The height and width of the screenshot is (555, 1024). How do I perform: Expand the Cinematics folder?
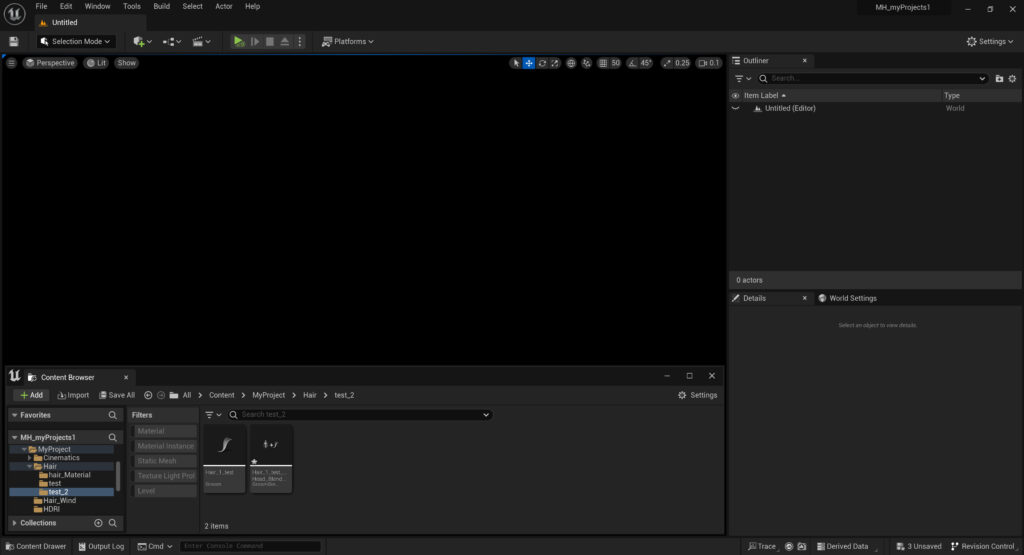pos(29,458)
